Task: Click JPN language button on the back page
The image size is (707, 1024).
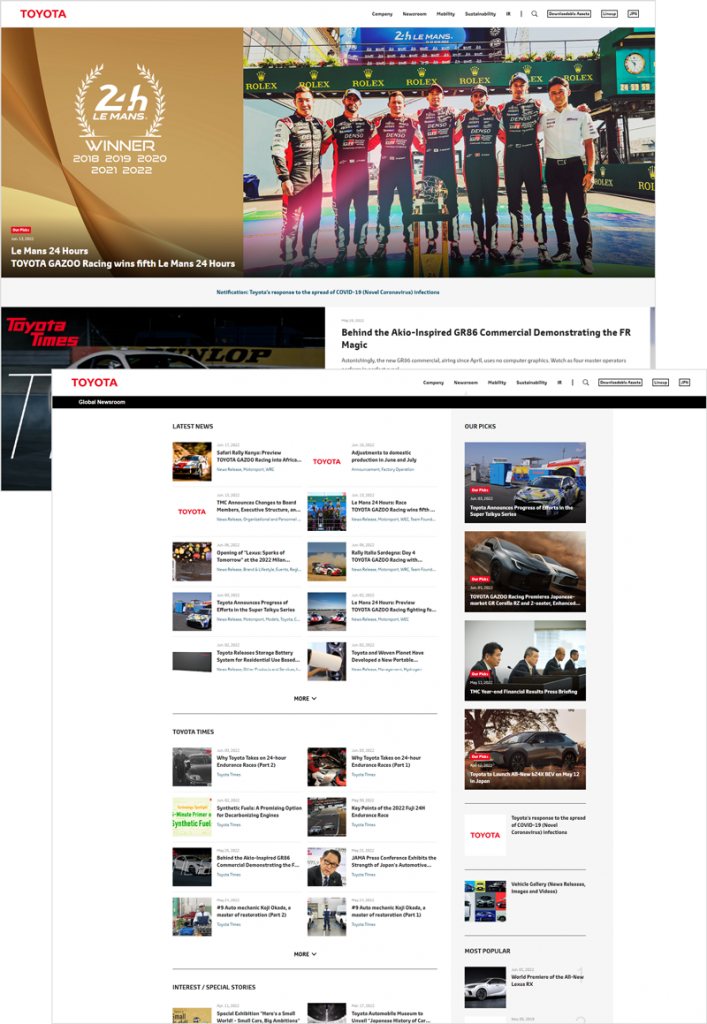Action: tap(633, 14)
